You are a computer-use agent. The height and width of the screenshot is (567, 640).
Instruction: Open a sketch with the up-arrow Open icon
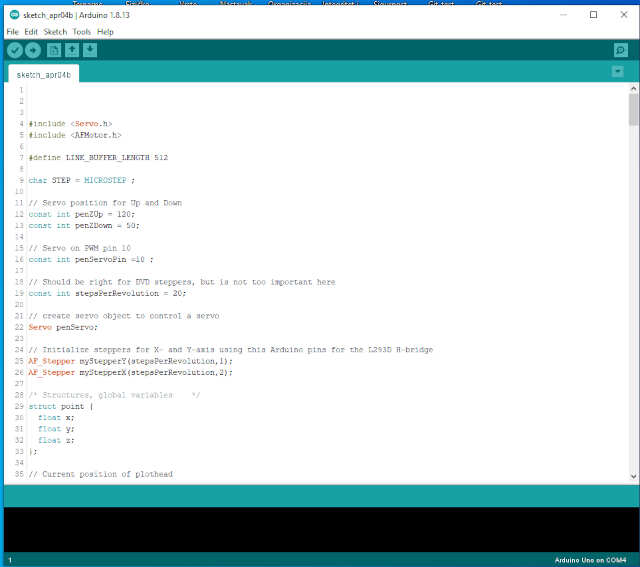click(x=72, y=50)
